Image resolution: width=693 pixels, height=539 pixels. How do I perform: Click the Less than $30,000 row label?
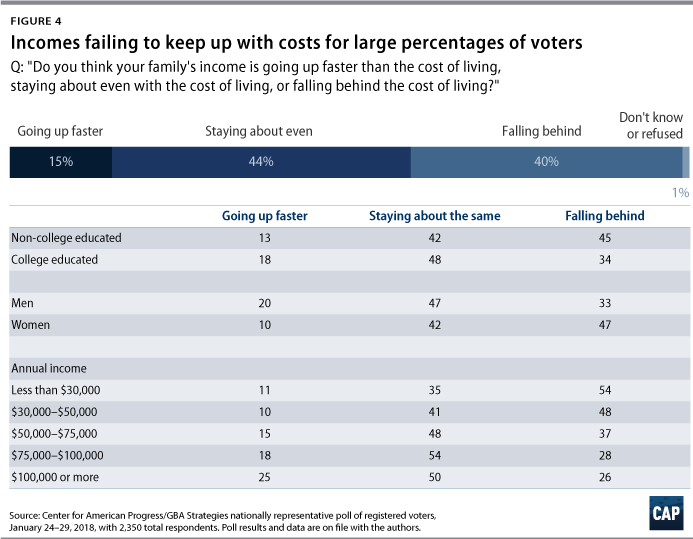point(56,390)
